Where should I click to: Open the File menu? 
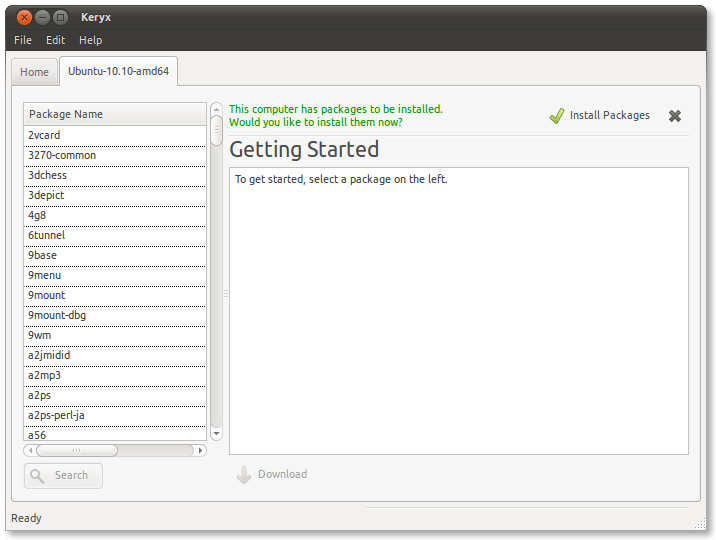(x=23, y=40)
